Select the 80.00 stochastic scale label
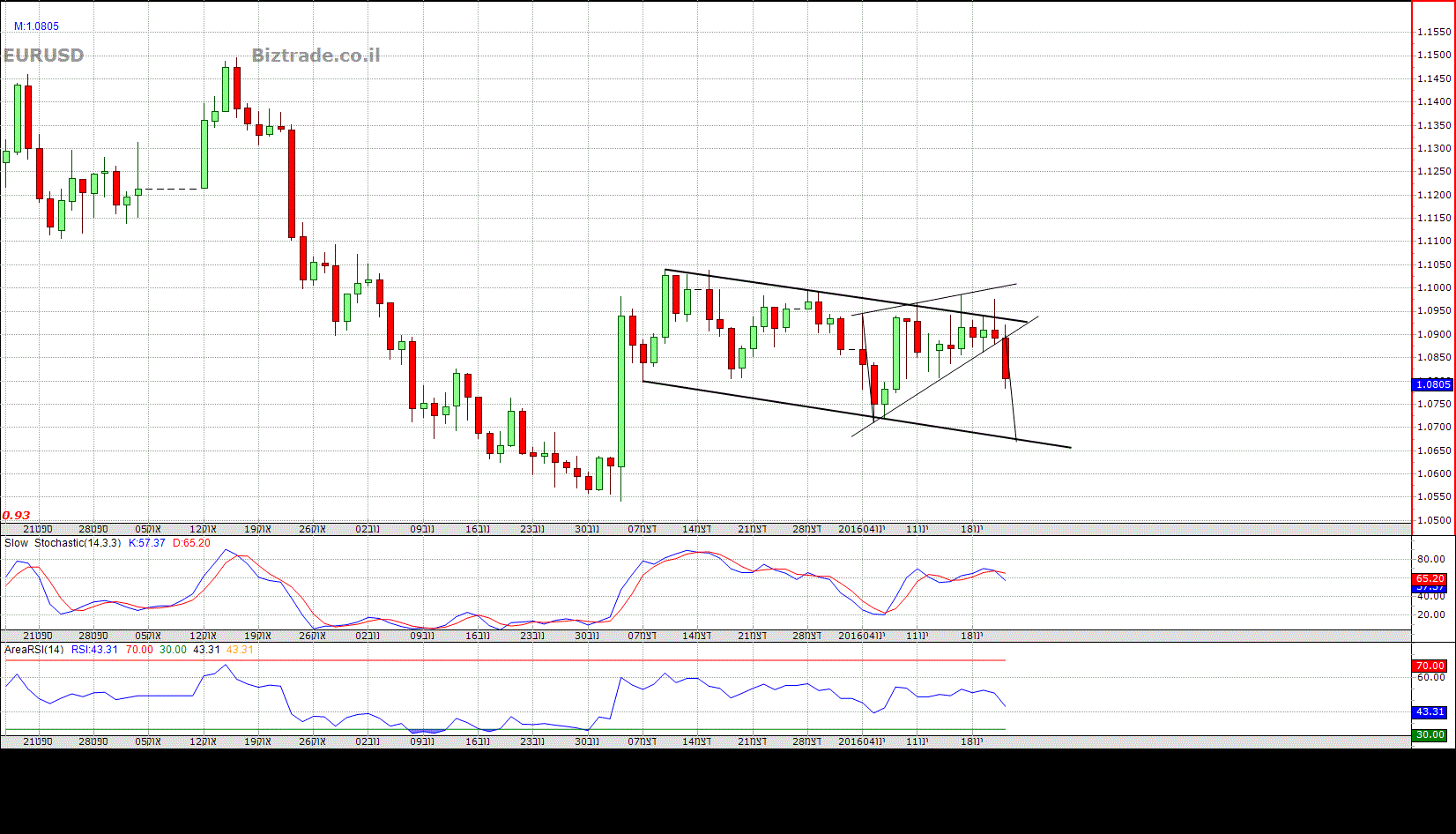This screenshot has height=834, width=1456. click(1431, 559)
